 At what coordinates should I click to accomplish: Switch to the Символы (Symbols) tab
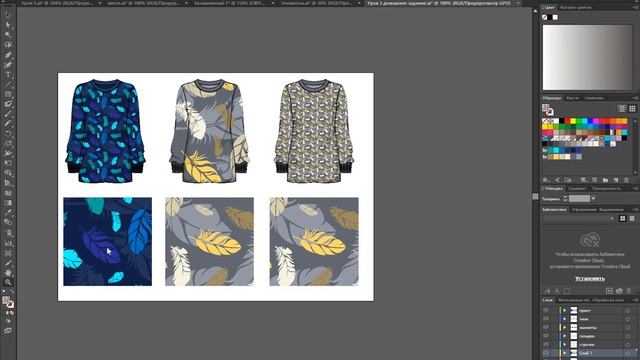(594, 98)
